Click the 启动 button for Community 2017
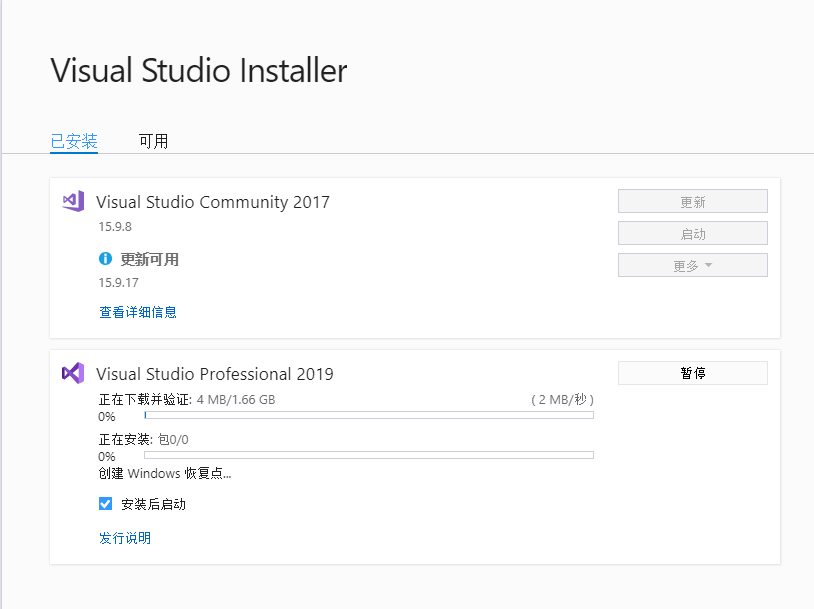The image size is (814, 609). [x=693, y=234]
